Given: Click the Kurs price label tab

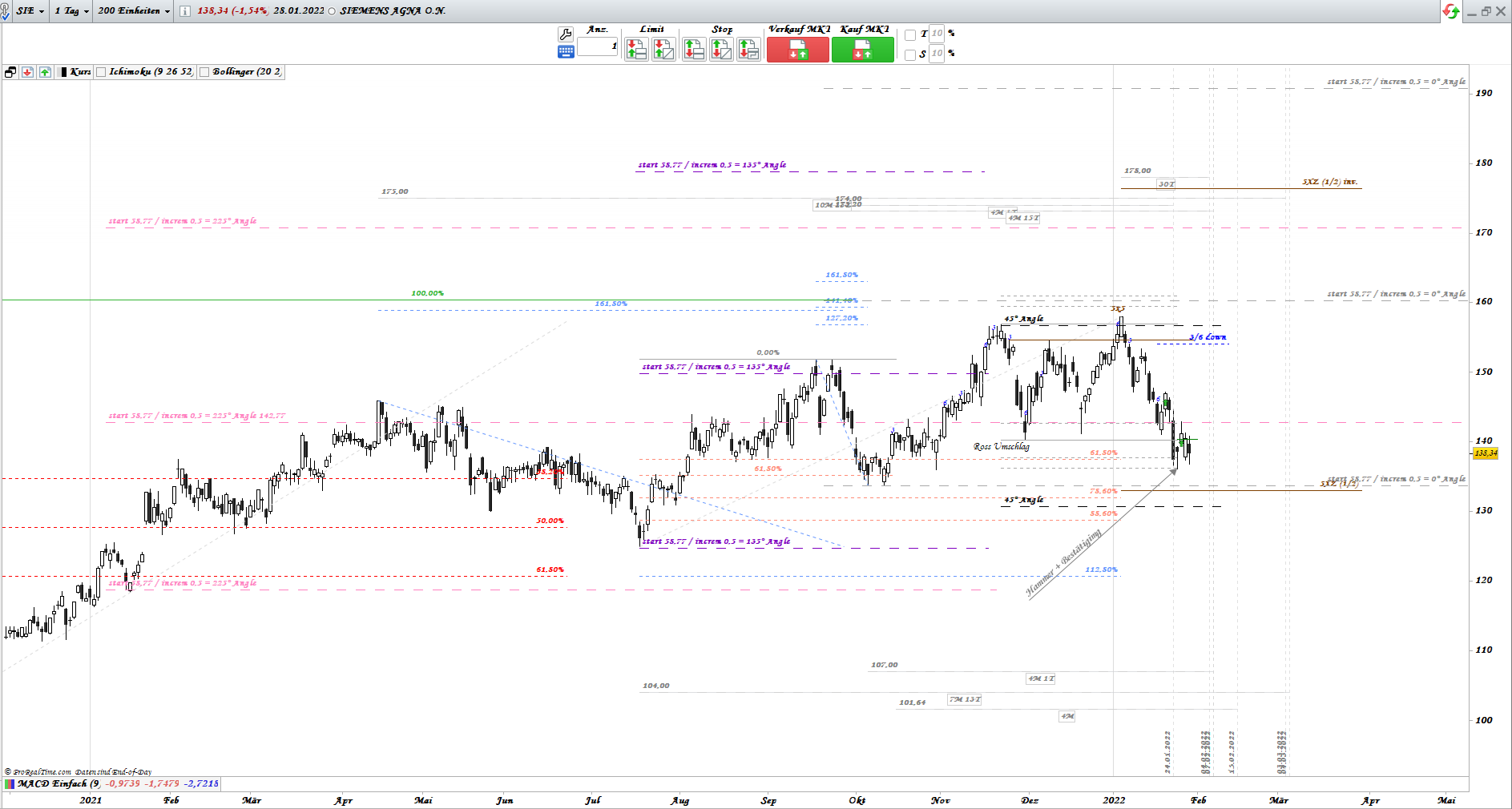Looking at the screenshot, I should click(80, 72).
